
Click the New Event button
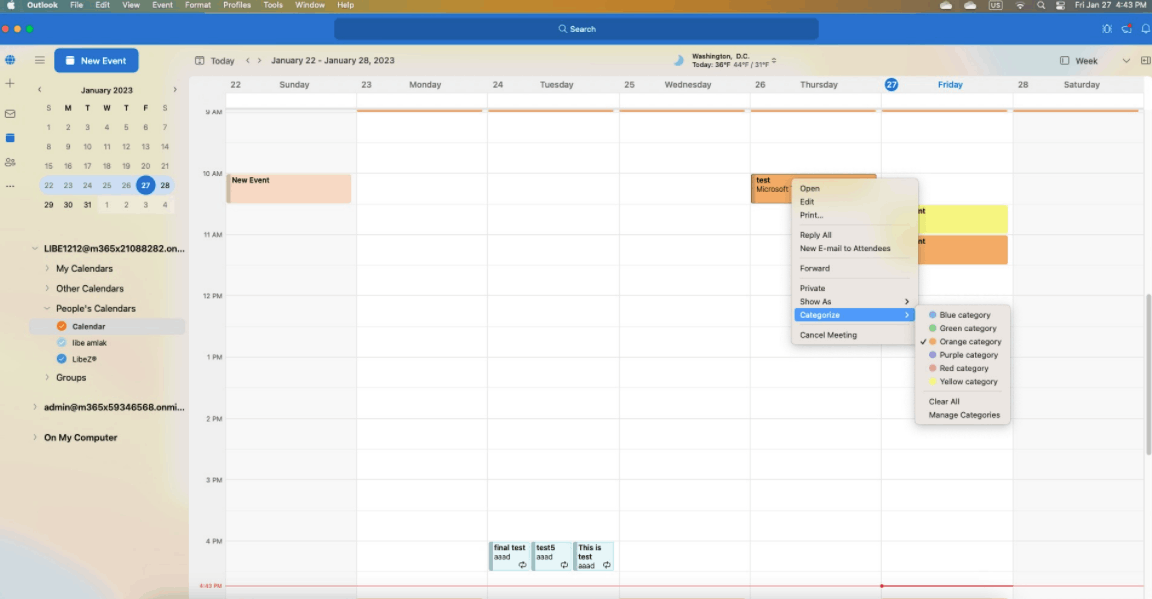point(96,60)
